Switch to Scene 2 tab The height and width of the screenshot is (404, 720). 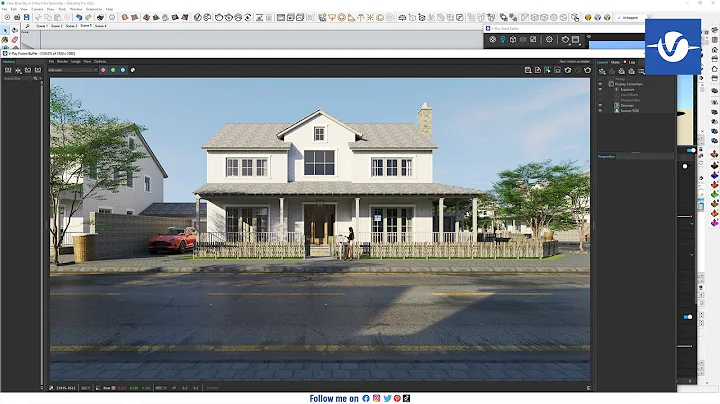coord(56,26)
